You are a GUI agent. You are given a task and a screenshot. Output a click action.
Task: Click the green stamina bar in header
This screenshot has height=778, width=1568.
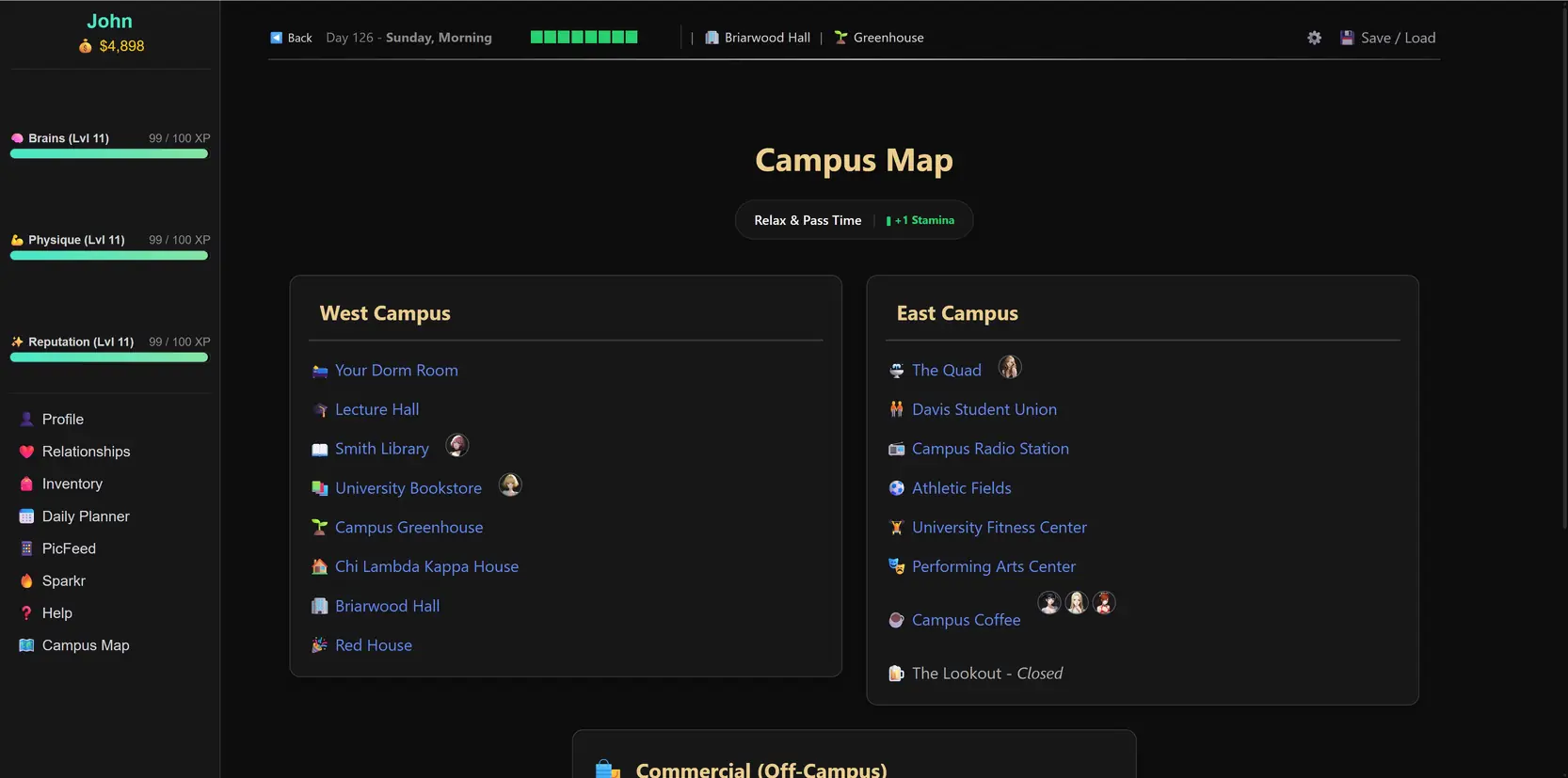coord(584,38)
